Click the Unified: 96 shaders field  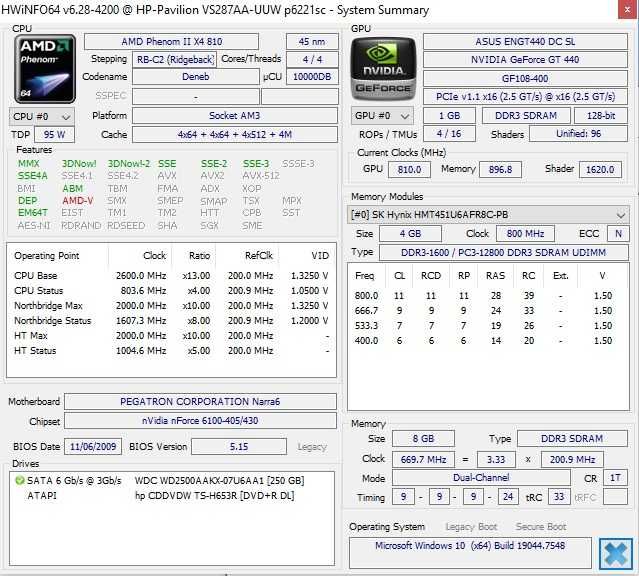(x=579, y=134)
